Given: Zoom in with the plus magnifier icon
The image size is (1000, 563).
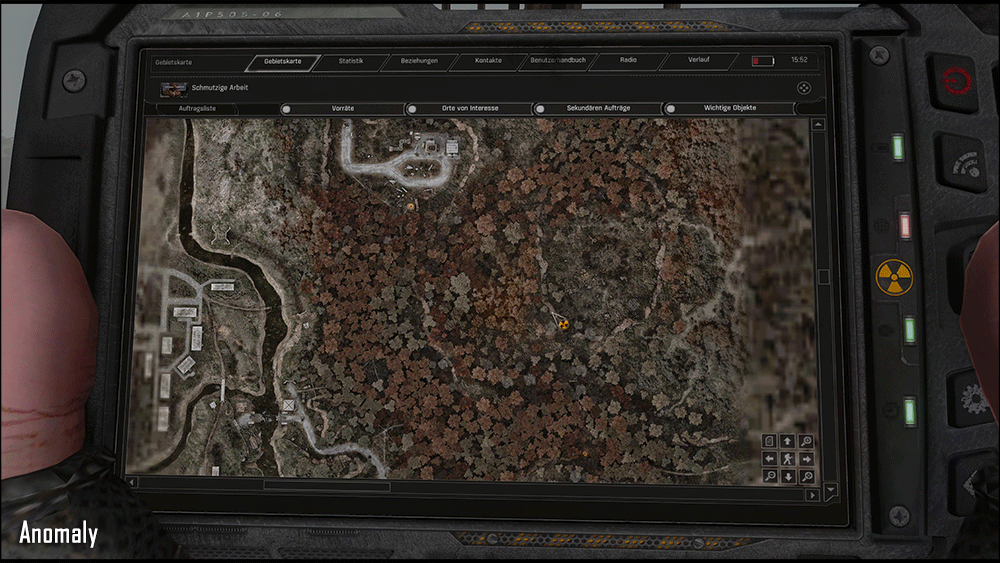Looking at the screenshot, I should pos(806,441).
